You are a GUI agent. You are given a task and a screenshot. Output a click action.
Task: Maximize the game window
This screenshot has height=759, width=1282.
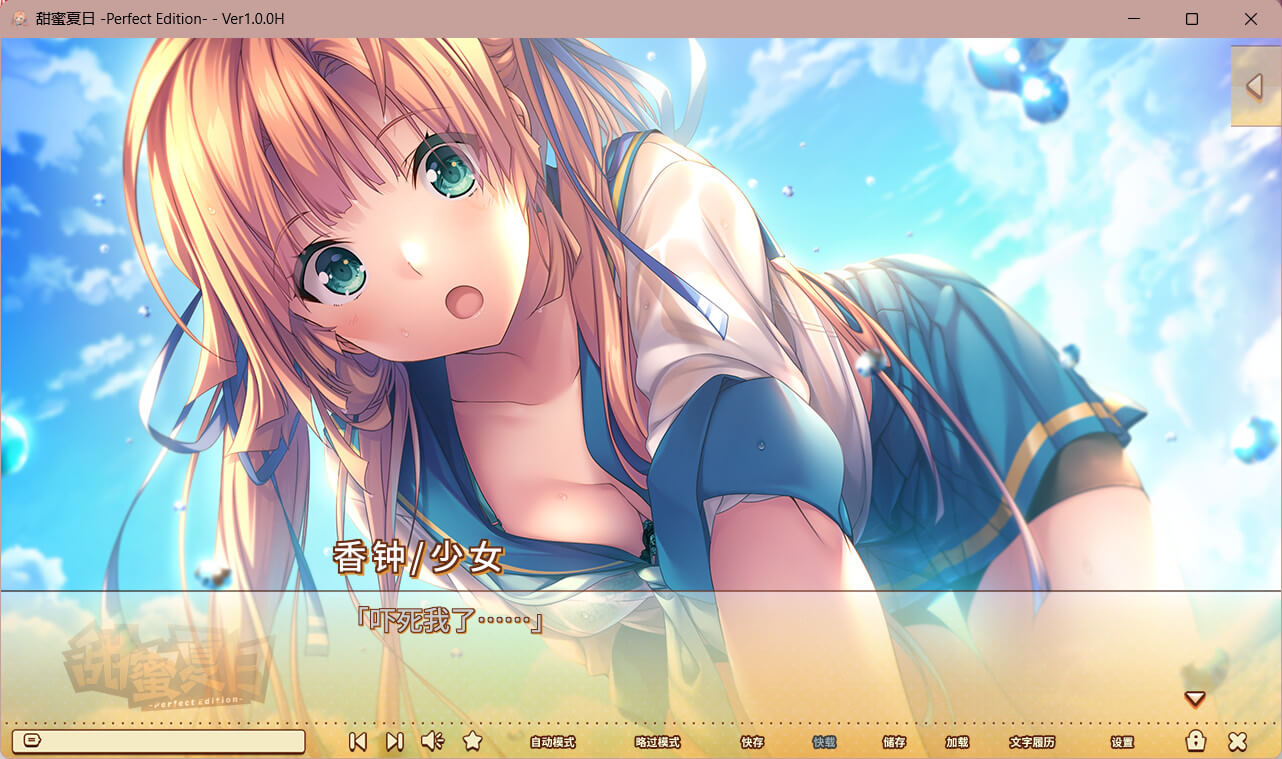pos(1192,18)
